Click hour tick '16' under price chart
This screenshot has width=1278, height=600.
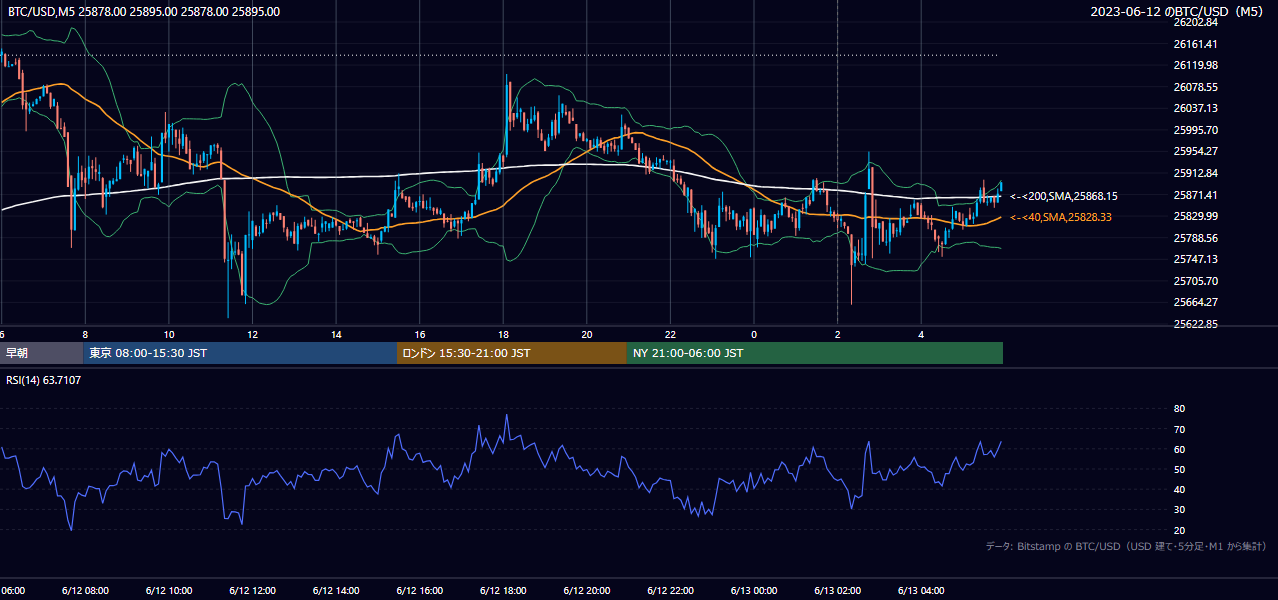(x=420, y=334)
